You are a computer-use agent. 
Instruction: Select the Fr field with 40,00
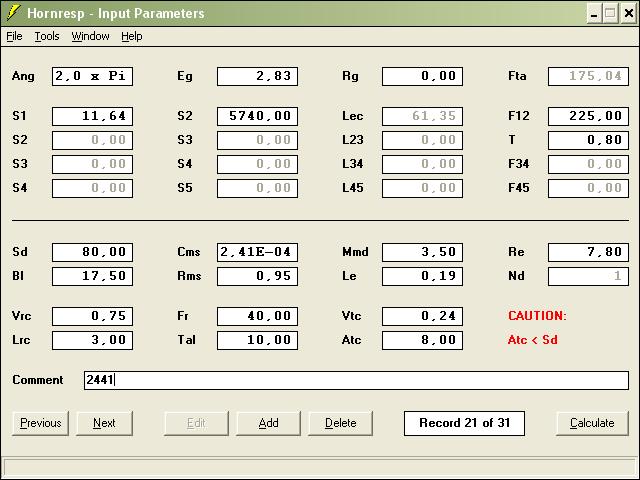(x=257, y=316)
